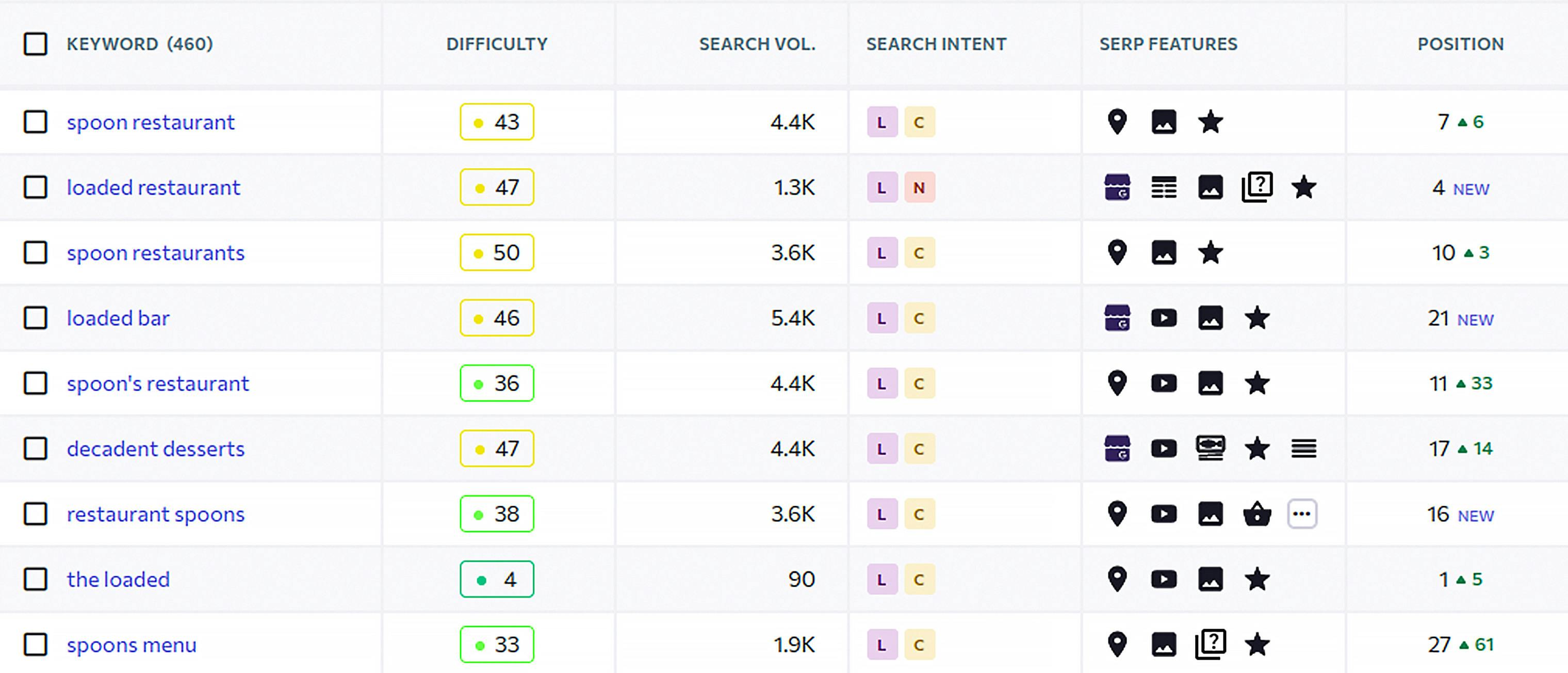
Task: Select the DIFFICULTY column header
Action: point(497,43)
